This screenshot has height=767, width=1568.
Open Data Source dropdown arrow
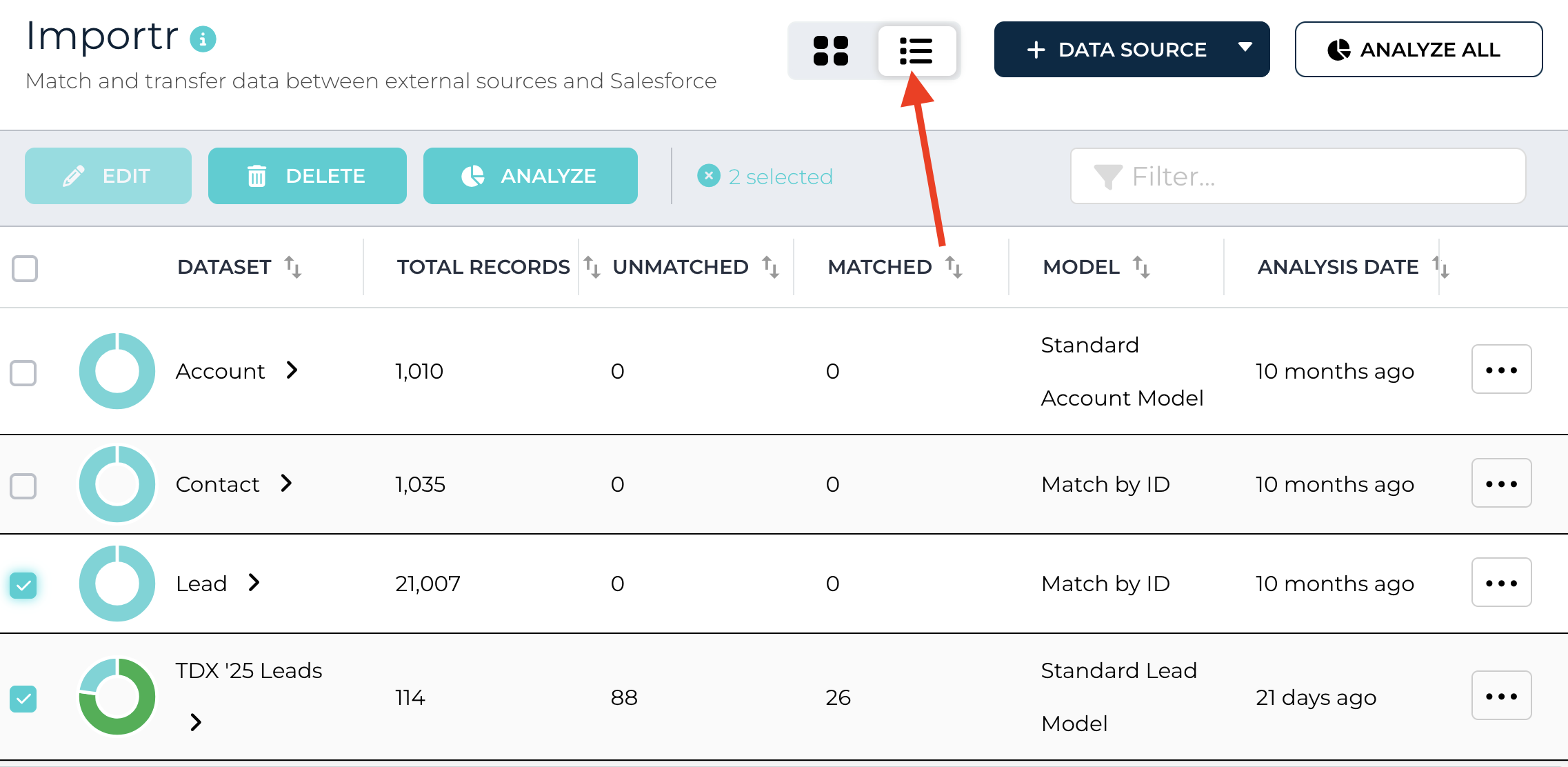[x=1245, y=48]
